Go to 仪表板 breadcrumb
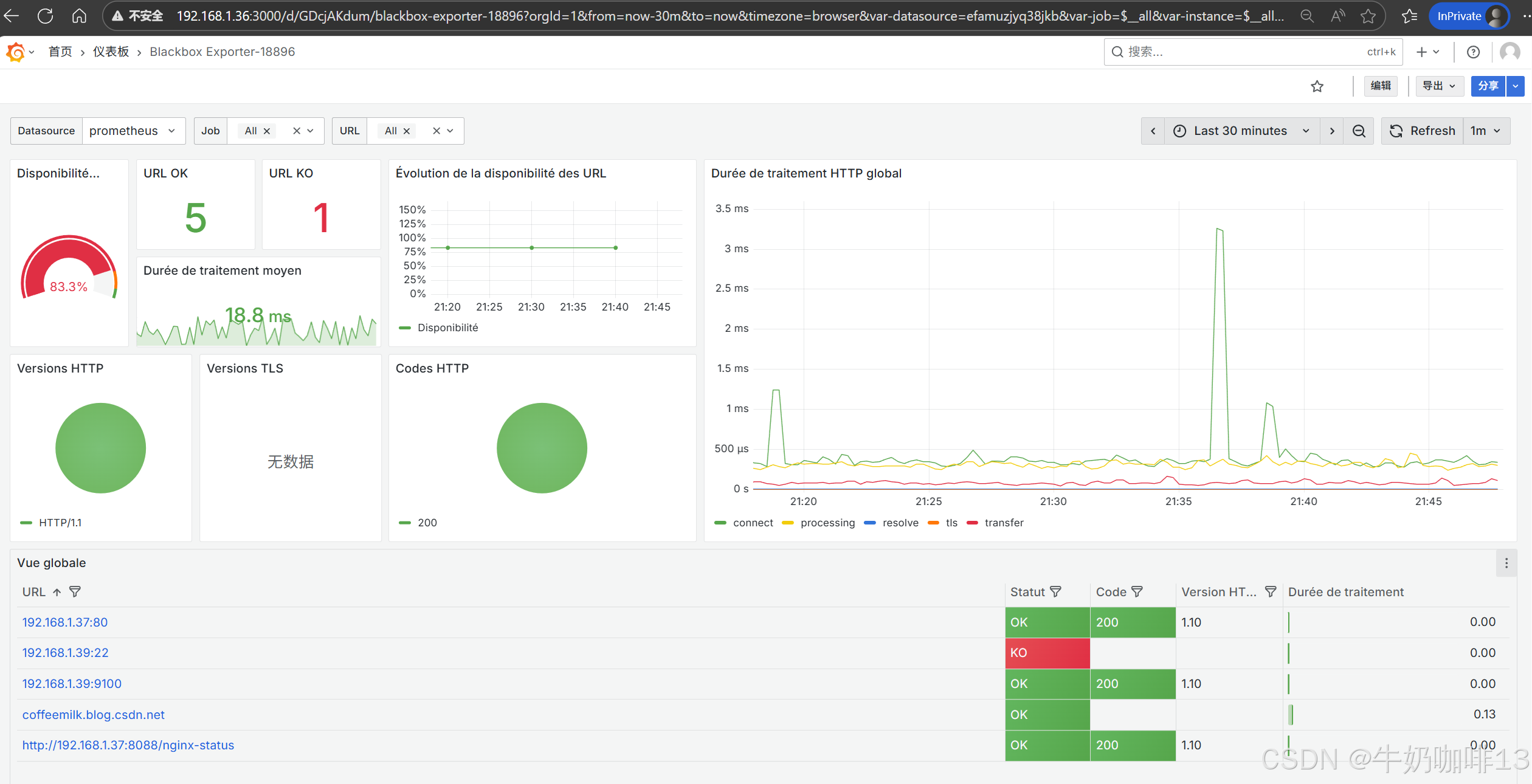Image resolution: width=1532 pixels, height=784 pixels. click(x=111, y=52)
